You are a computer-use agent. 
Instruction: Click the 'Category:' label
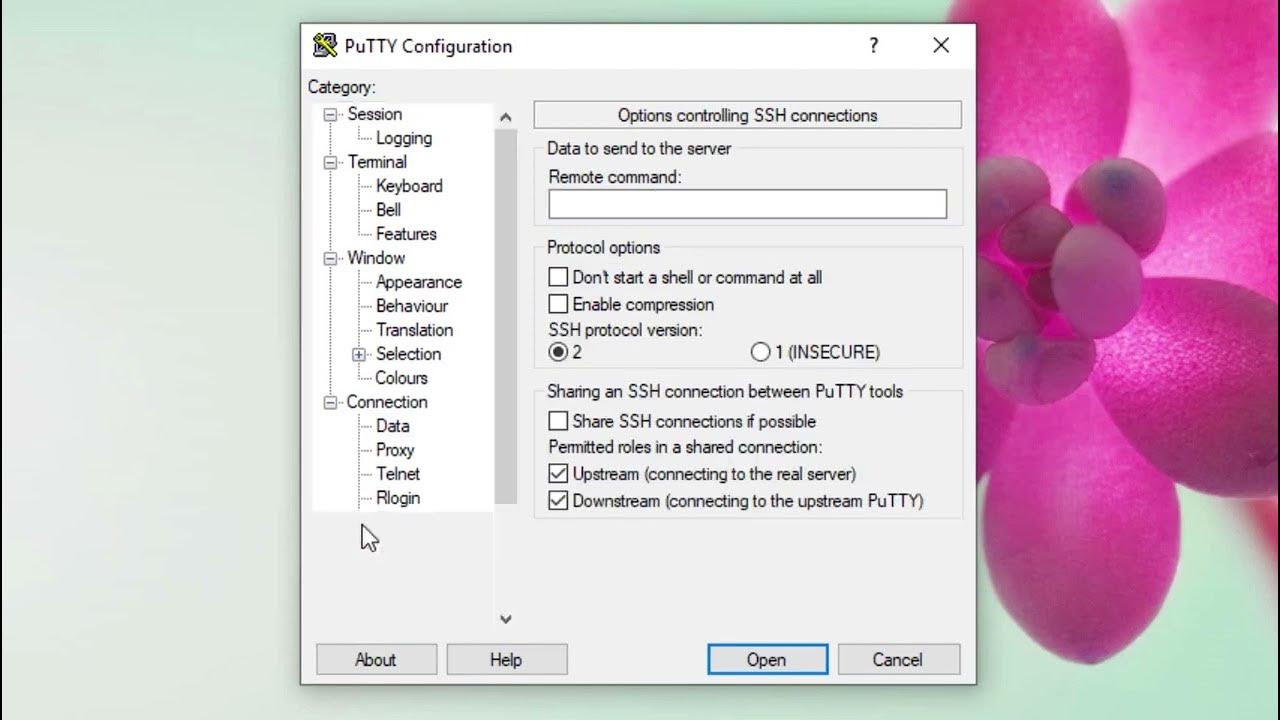tap(342, 88)
